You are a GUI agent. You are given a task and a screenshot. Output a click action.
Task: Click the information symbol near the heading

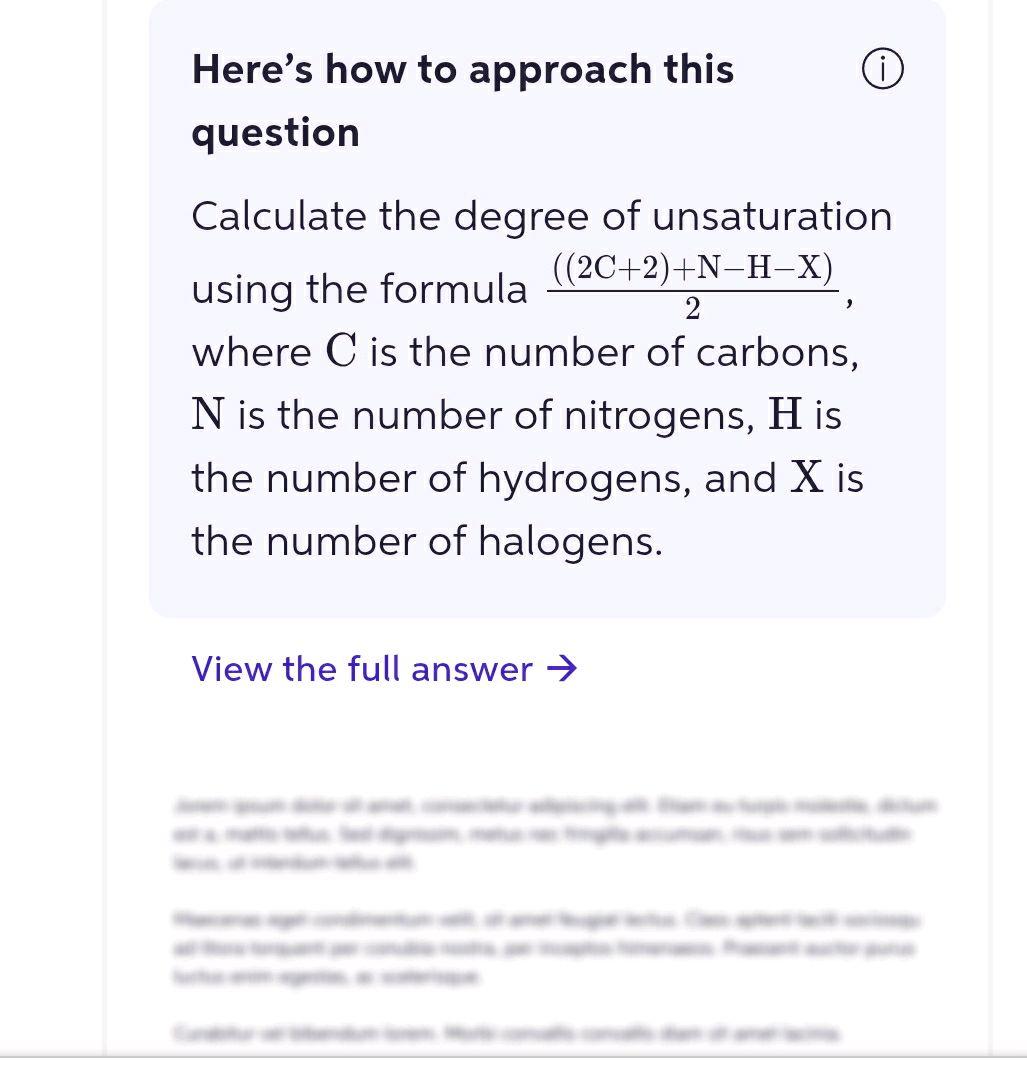pos(882,68)
